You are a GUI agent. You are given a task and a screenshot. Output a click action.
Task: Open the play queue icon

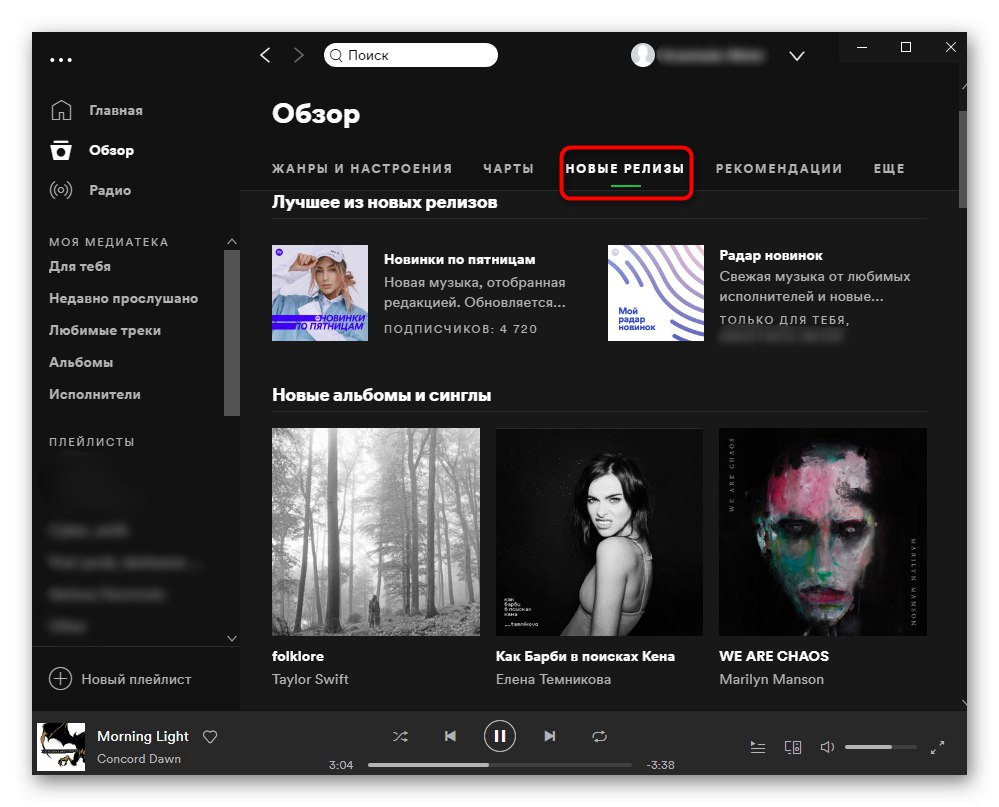(x=758, y=747)
